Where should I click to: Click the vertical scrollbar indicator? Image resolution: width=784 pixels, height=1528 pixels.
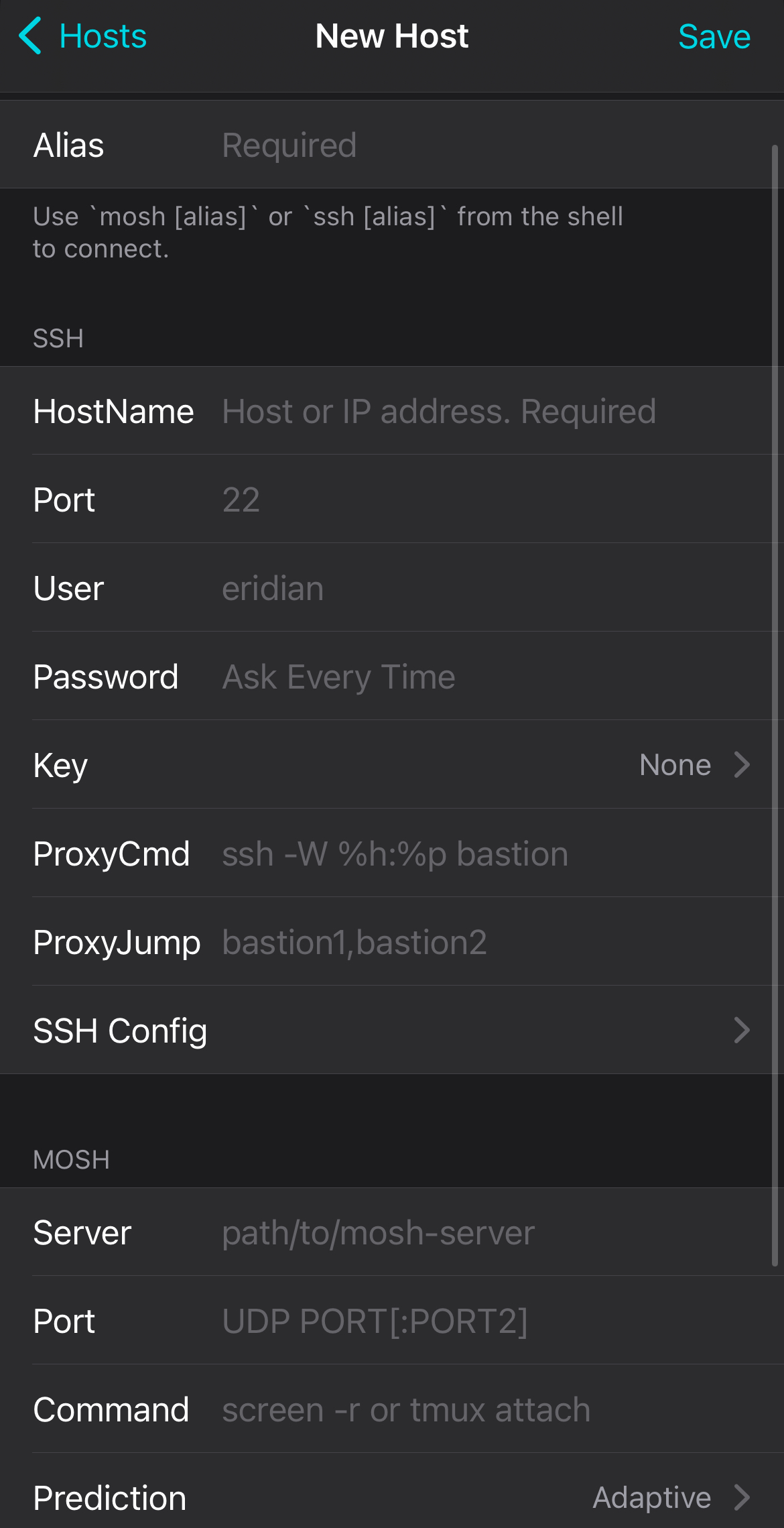point(775,704)
